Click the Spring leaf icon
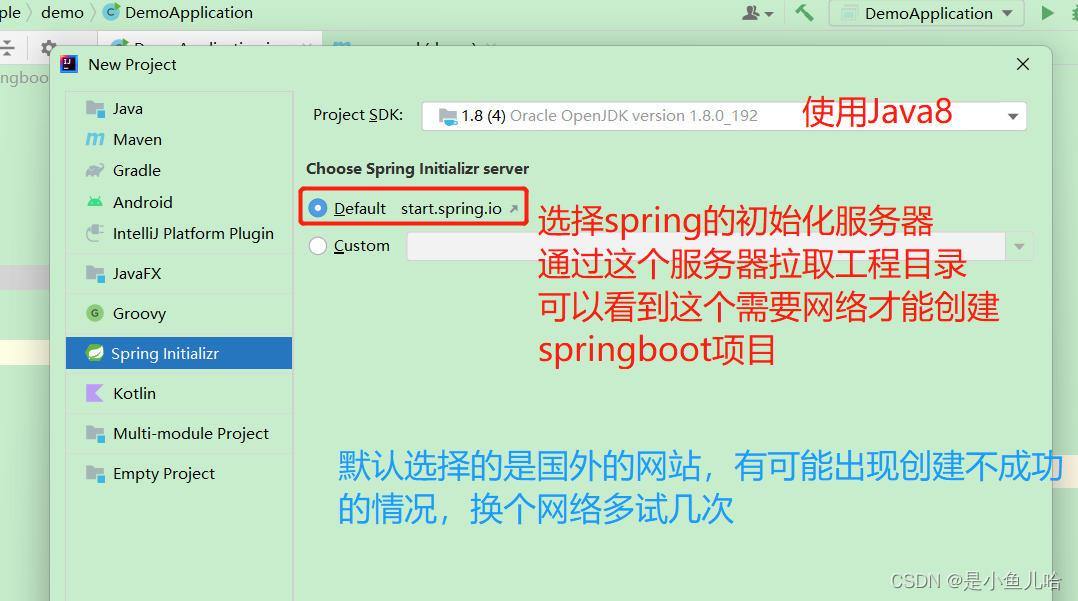 tap(94, 353)
